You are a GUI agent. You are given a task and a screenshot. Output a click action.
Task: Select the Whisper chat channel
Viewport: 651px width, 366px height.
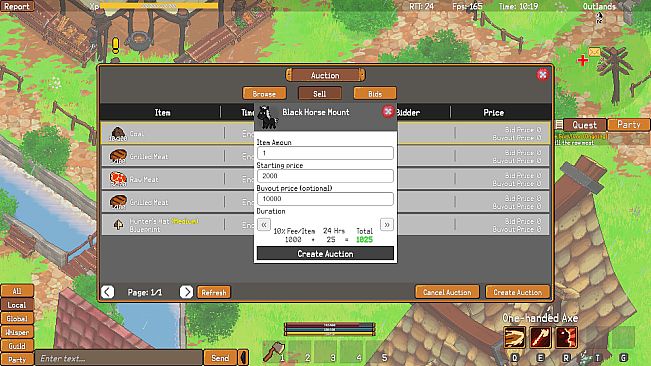17,332
